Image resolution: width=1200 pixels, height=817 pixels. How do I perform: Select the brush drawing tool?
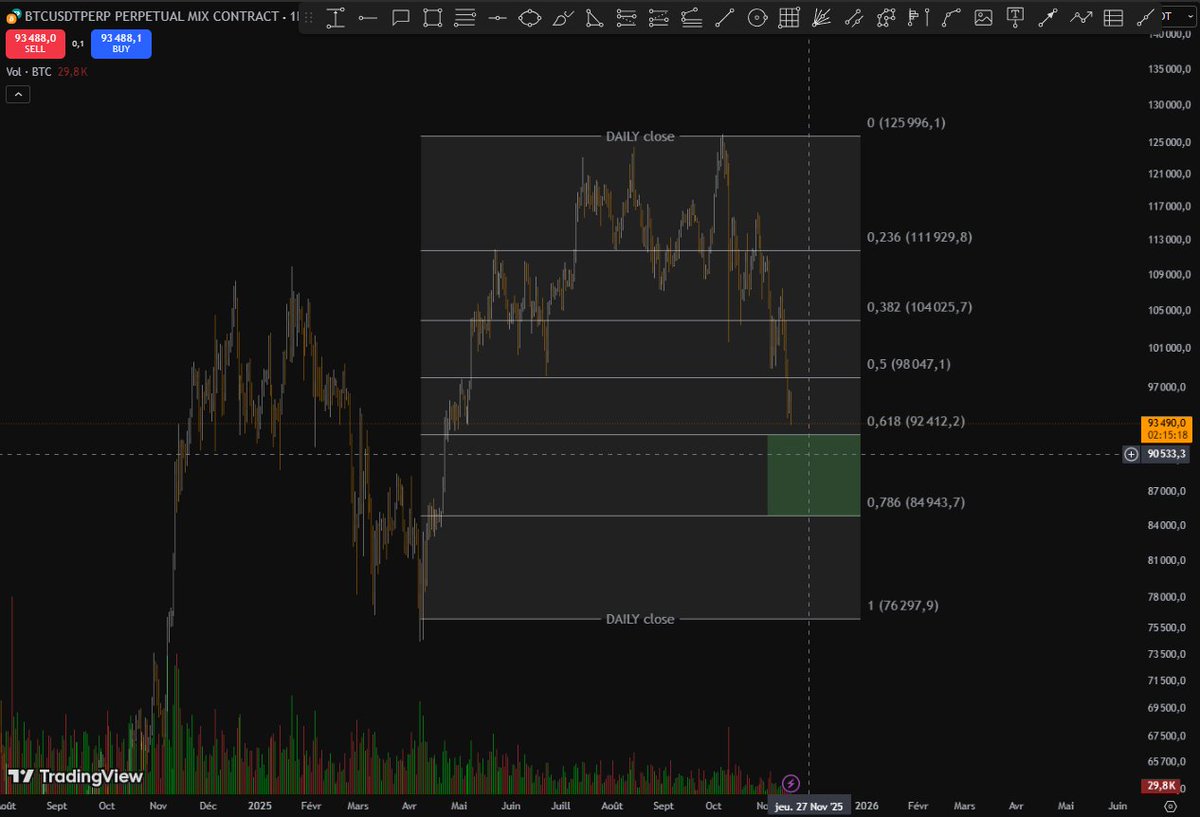tap(562, 16)
